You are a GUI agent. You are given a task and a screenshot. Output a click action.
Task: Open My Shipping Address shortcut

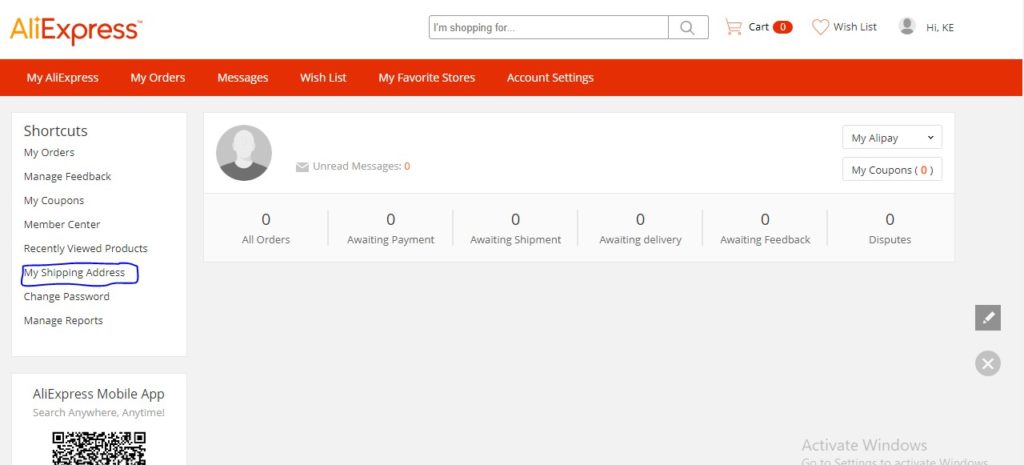tap(74, 272)
